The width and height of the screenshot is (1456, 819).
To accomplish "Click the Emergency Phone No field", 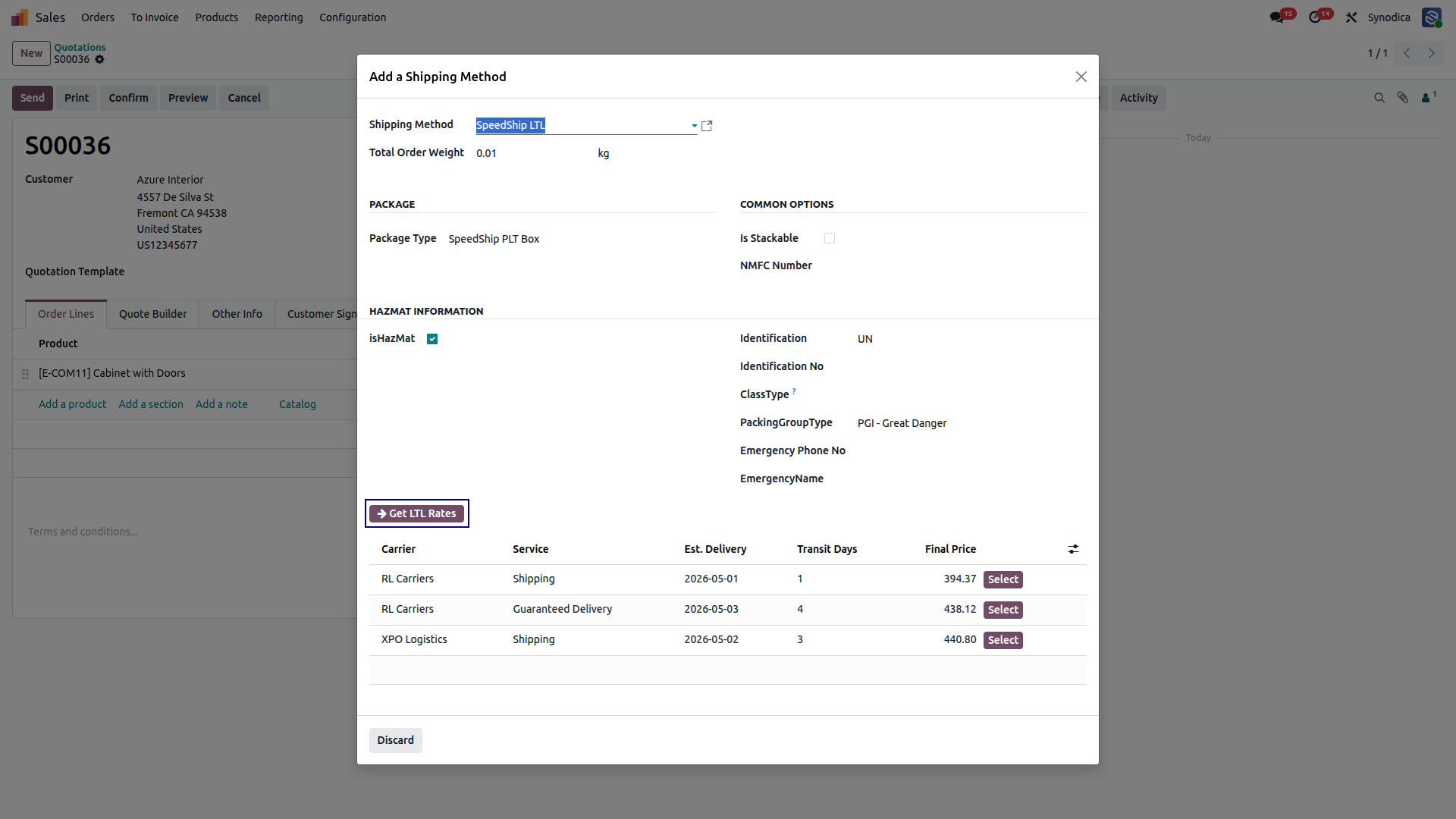I will click(971, 450).
